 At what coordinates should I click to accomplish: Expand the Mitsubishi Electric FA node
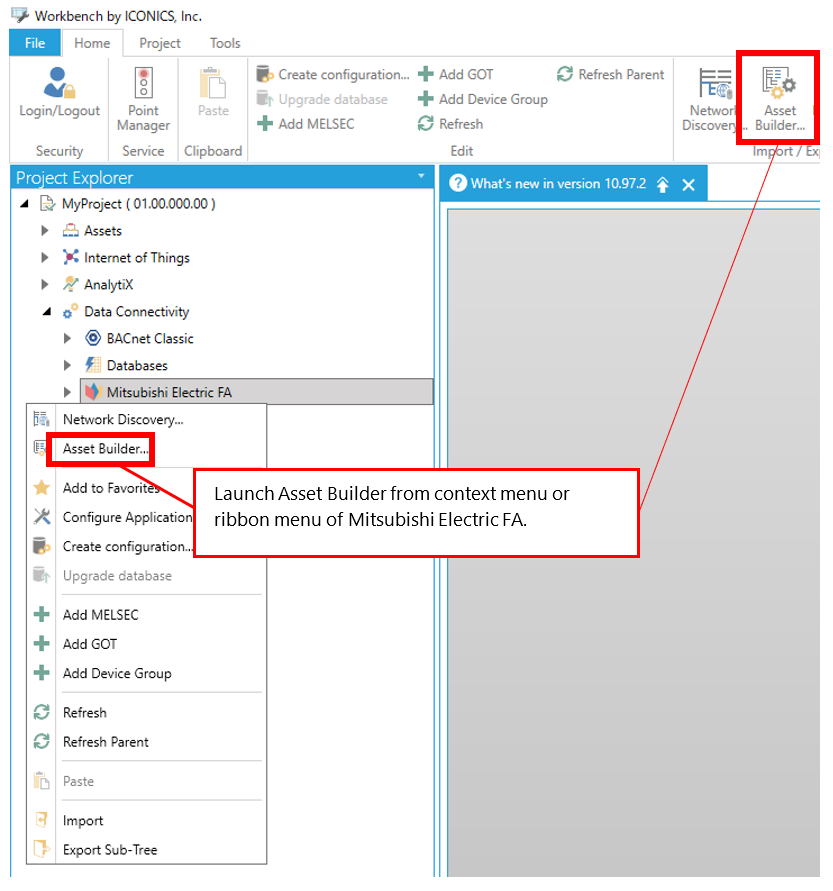(x=67, y=392)
